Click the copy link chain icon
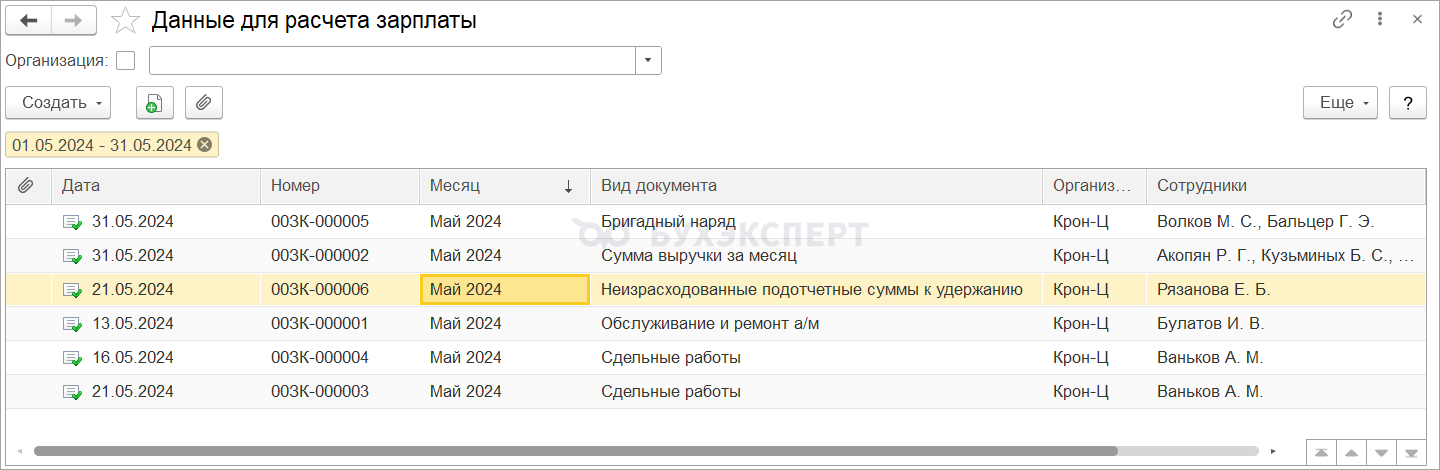 pyautogui.click(x=1342, y=19)
